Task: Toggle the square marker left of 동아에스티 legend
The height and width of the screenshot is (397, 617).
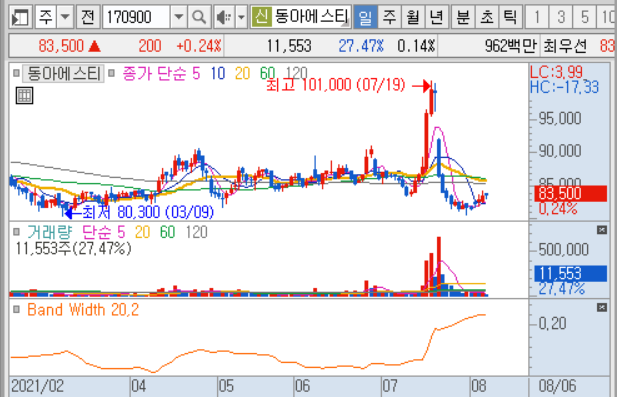Action: coord(16,73)
